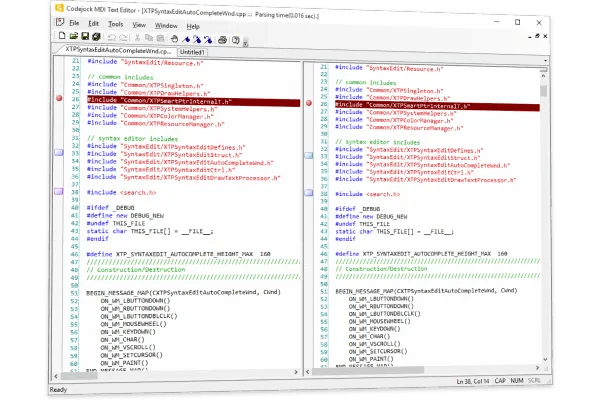The width and height of the screenshot is (600, 400).
Task: Click 'ON_WM_KEYDOWN()' in right pane
Action: coord(374,329)
